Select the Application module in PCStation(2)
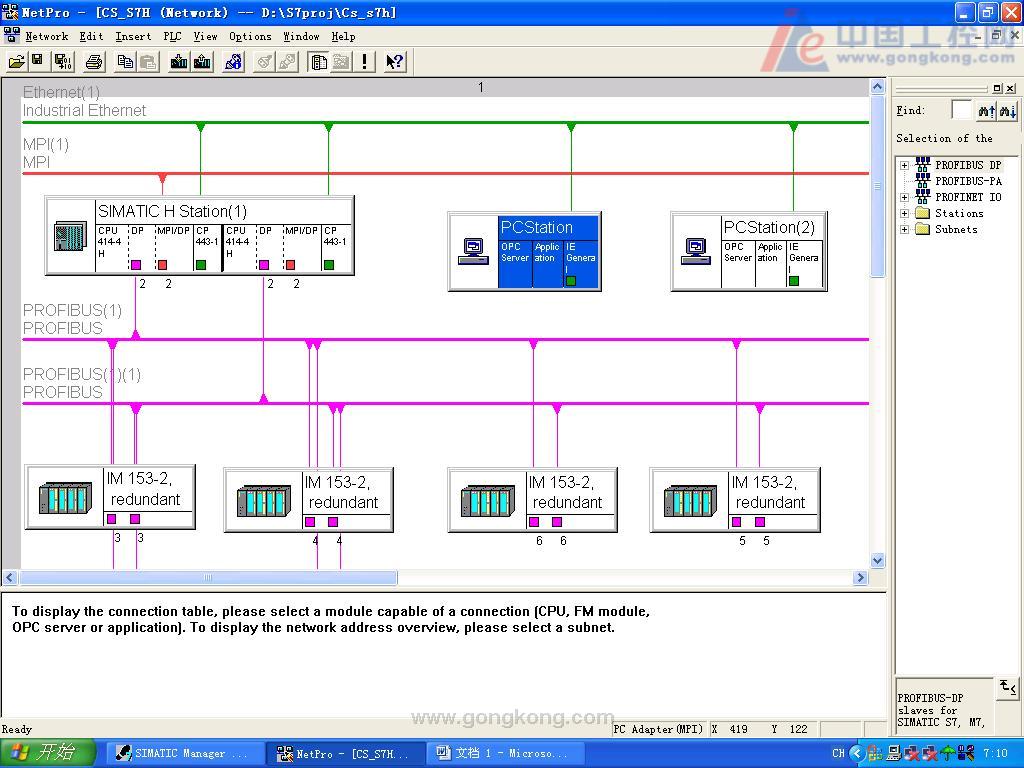This screenshot has width=1024, height=768. [770, 262]
